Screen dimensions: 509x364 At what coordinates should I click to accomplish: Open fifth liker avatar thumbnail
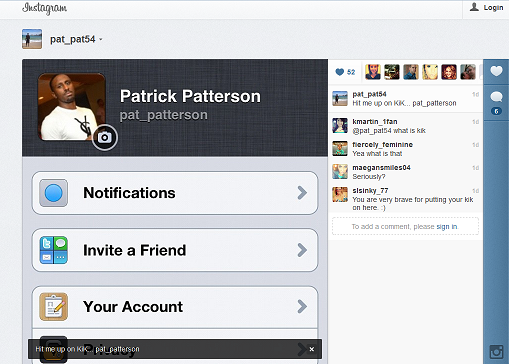(x=449, y=72)
